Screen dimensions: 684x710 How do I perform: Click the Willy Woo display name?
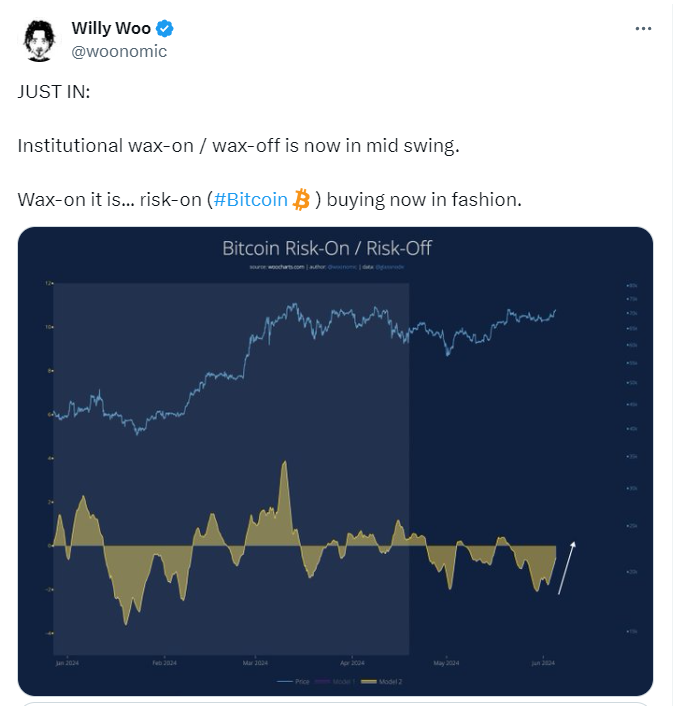coord(113,29)
